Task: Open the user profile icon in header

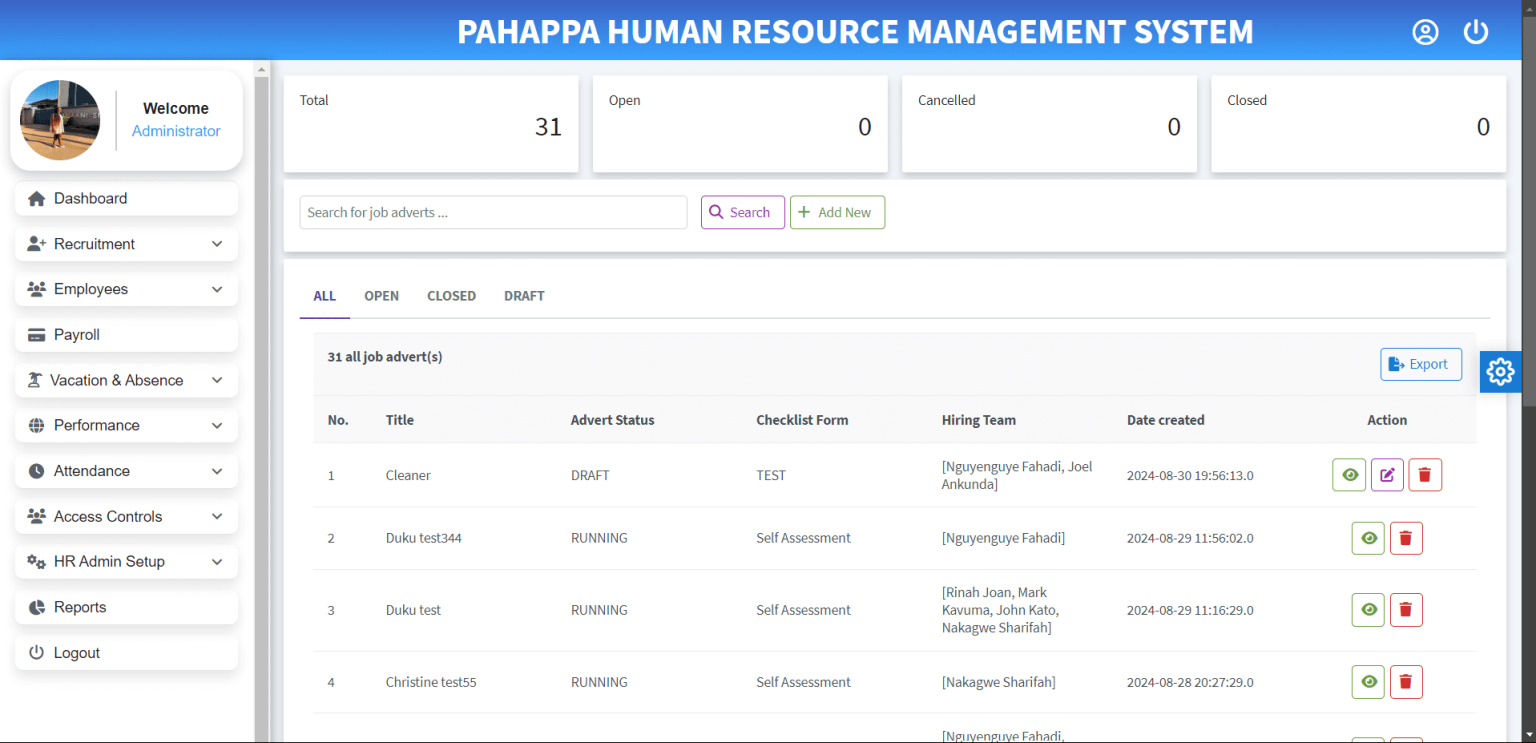Action: pyautogui.click(x=1424, y=31)
